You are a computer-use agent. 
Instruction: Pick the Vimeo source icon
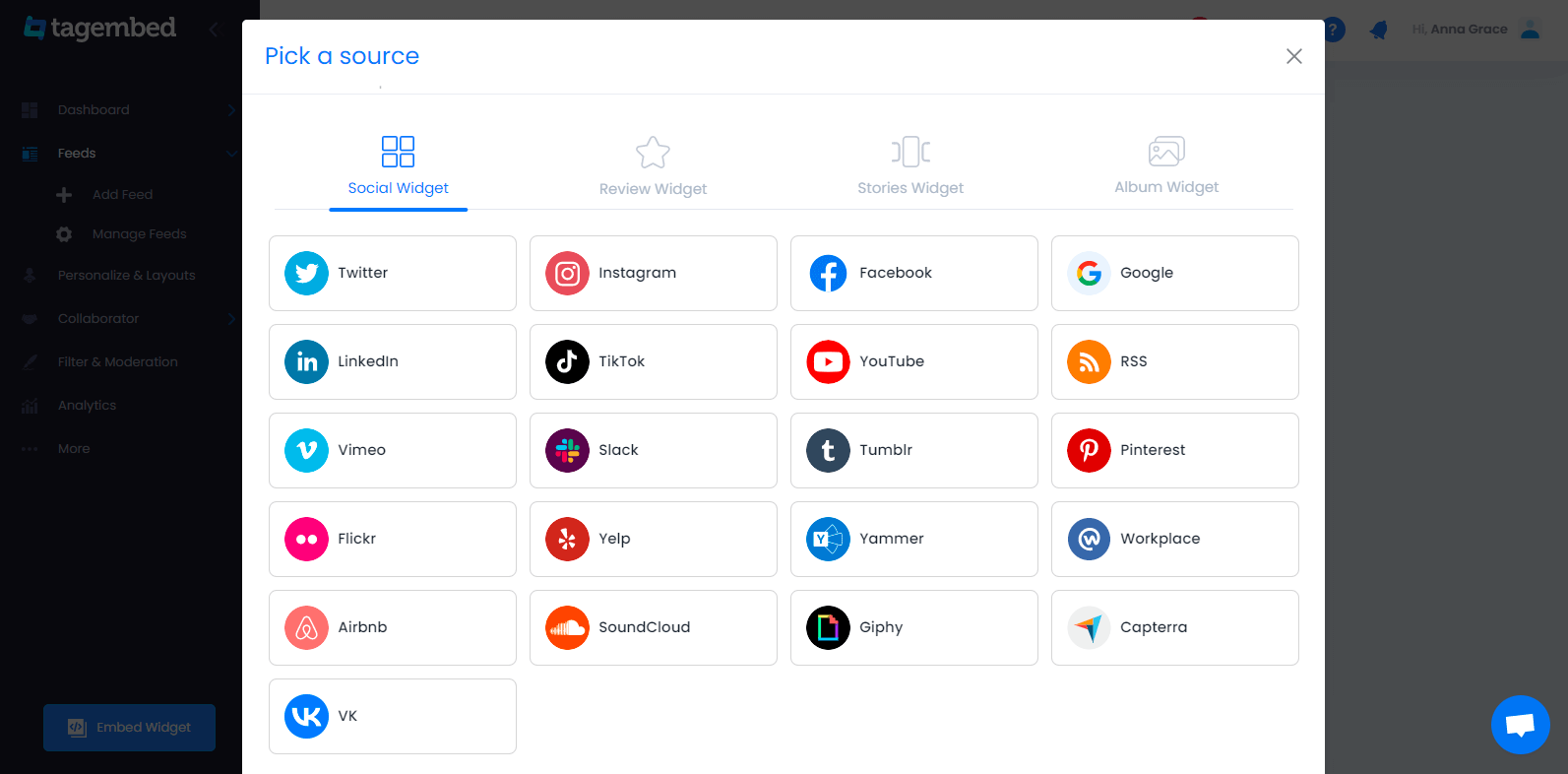click(306, 450)
